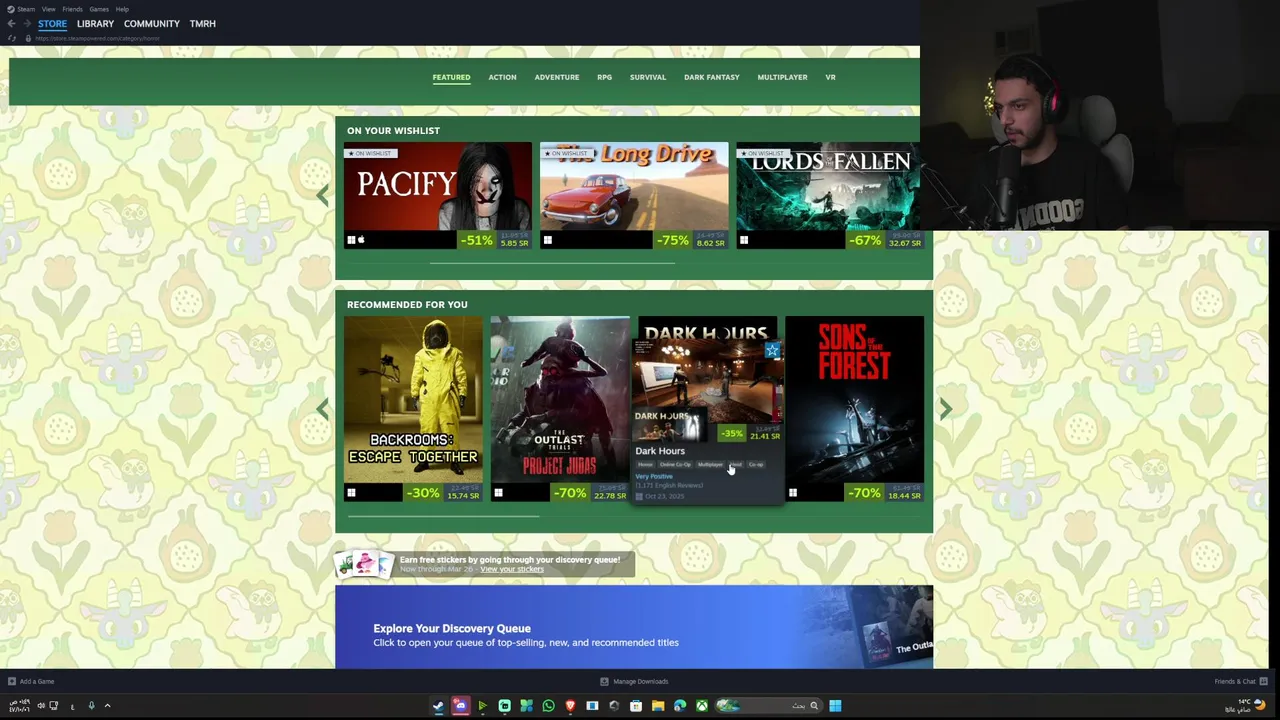Show hidden tray icons
Image resolution: width=1280 pixels, height=720 pixels.
[x=108, y=706]
